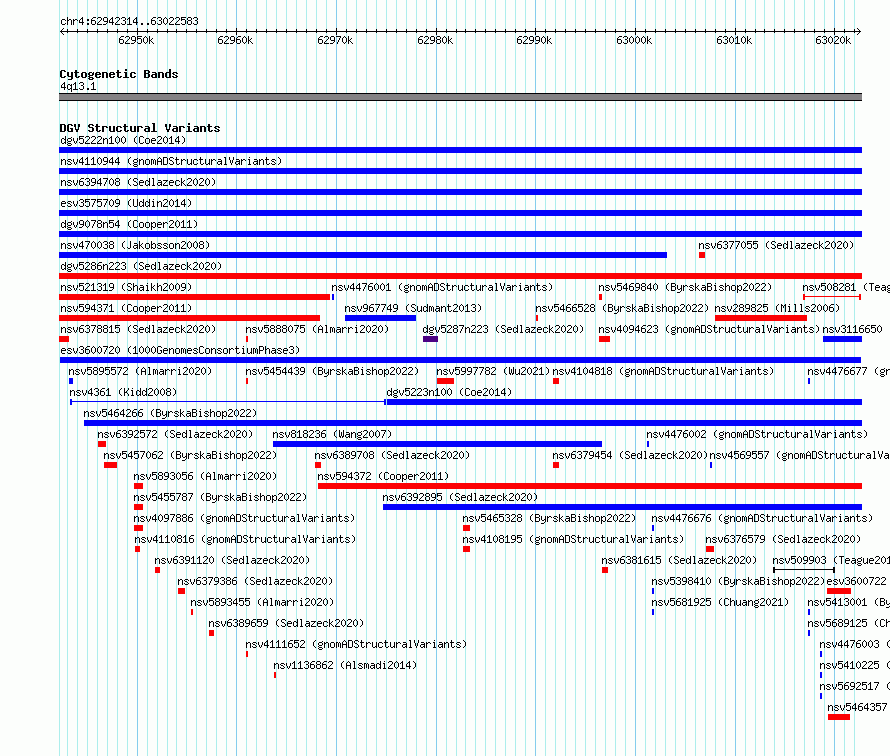Click nsv6378815 (Sedlazeck2020) red marker
Viewport: 890px width, 756px height.
64,339
